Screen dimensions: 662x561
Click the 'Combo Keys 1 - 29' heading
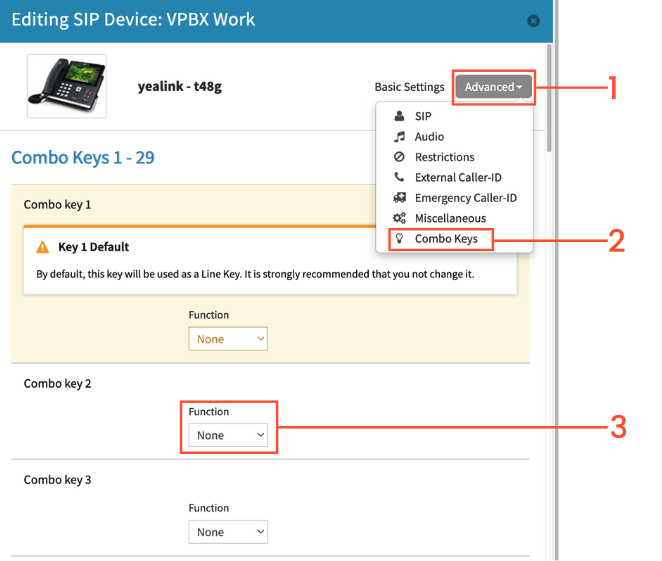83,157
